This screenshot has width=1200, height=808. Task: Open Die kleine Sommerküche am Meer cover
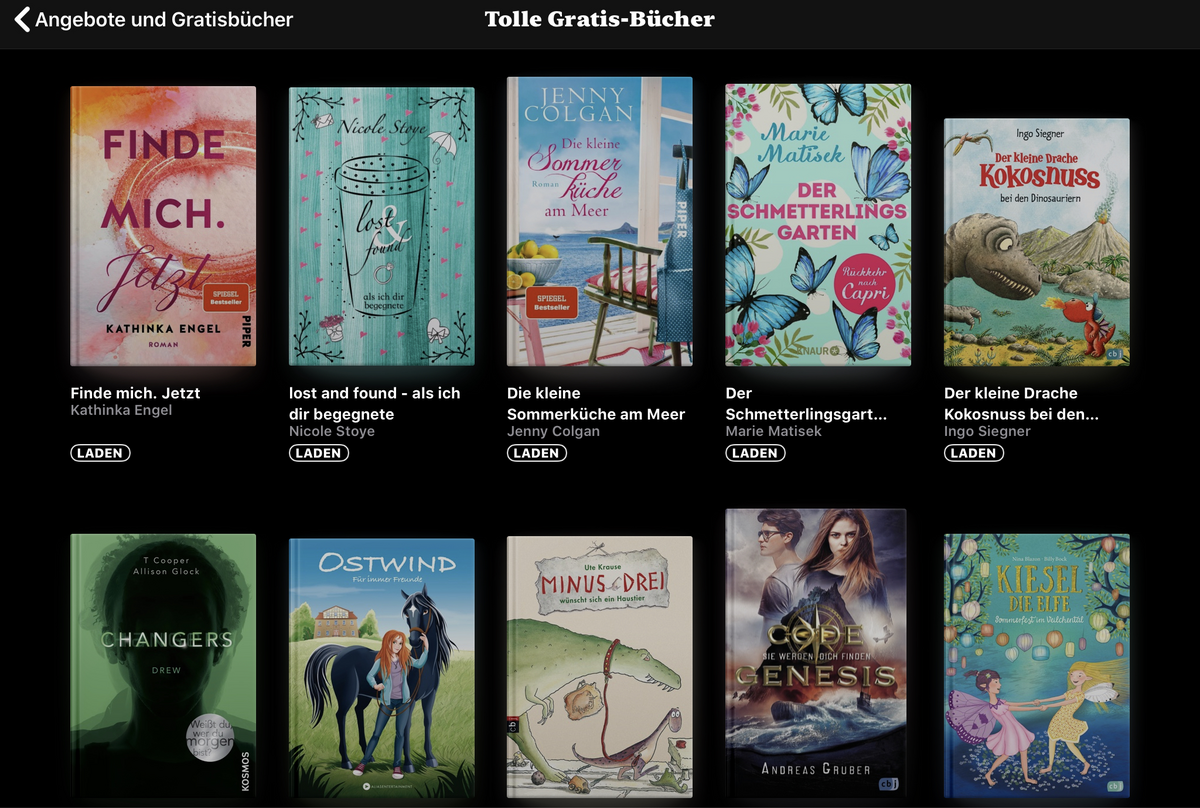(x=600, y=221)
